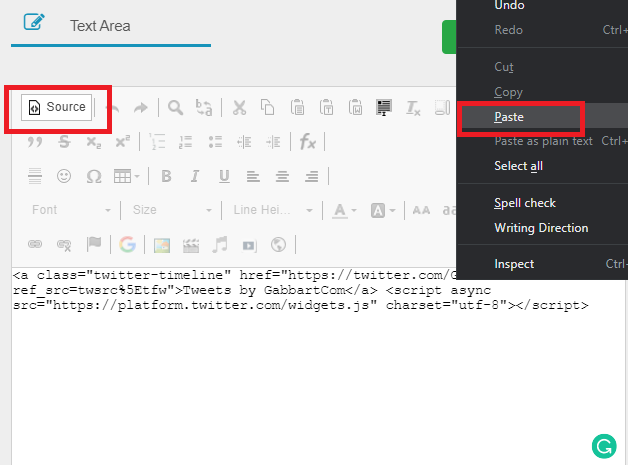
Task: Open the Font dropdown
Action: (71, 210)
